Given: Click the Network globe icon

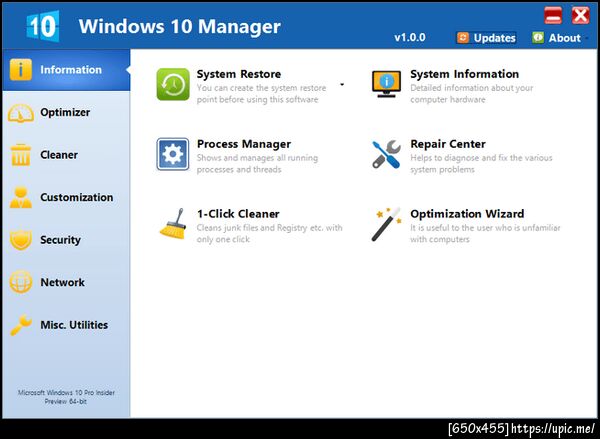Looking at the screenshot, I should [x=21, y=282].
